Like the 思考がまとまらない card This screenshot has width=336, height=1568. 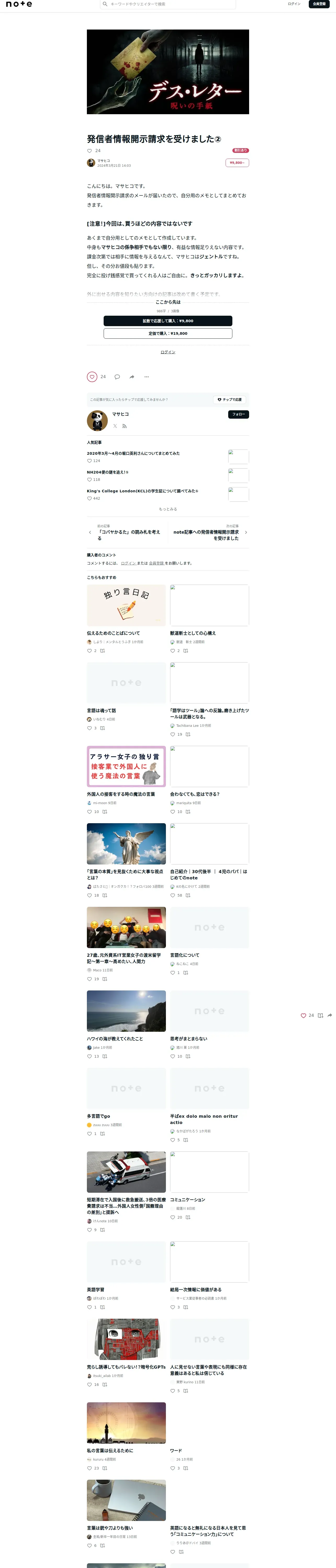tap(172, 1056)
